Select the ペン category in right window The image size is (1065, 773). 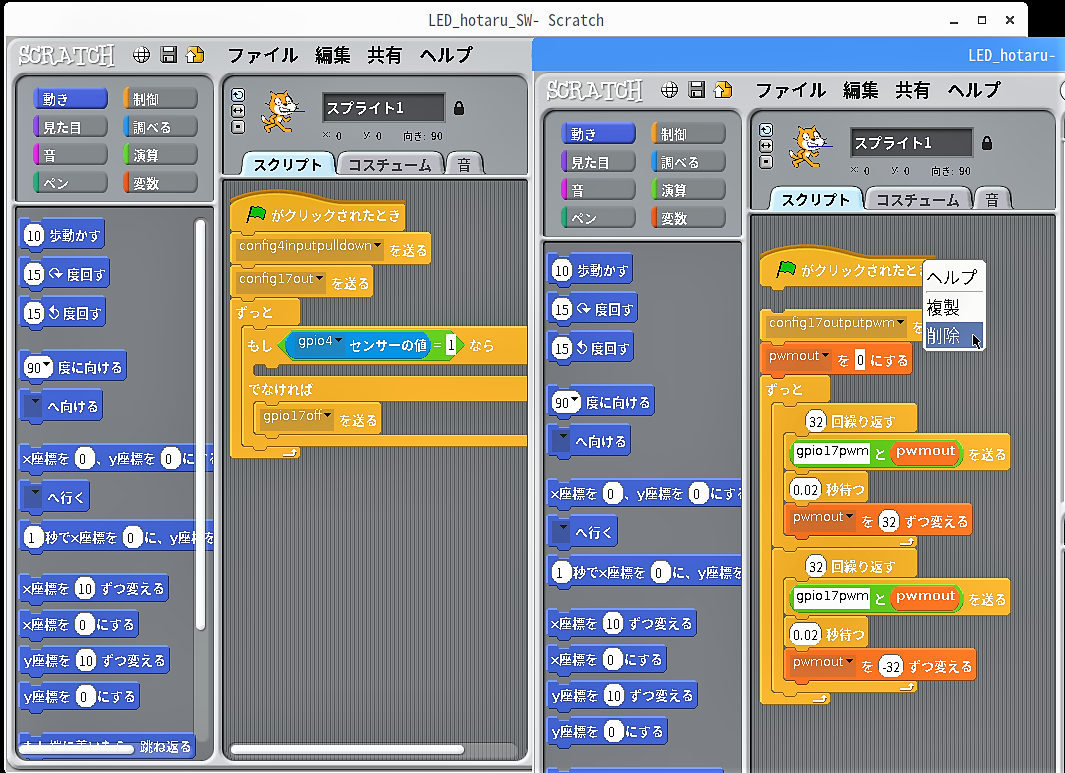598,218
